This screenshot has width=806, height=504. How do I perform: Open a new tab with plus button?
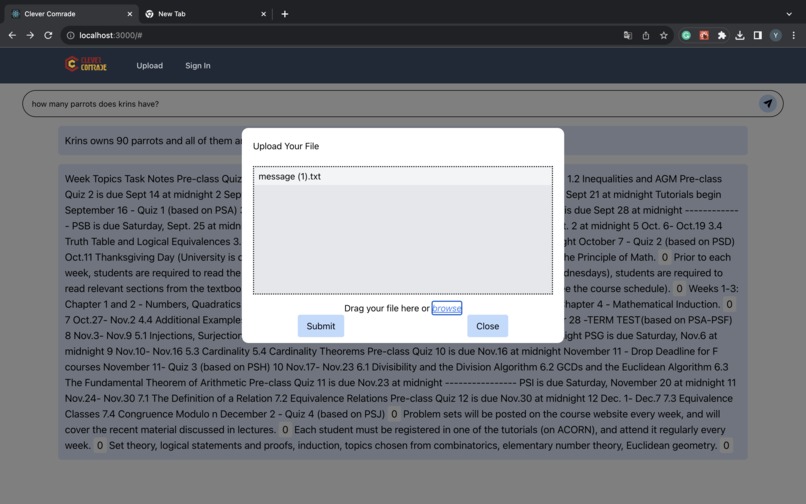[285, 14]
